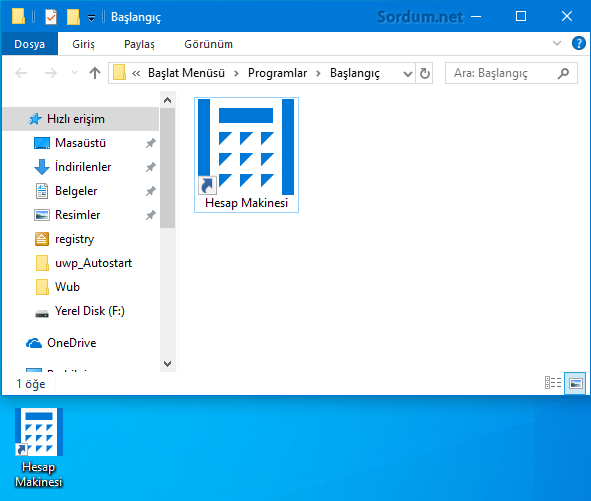
Task: Click the İndirilenler download arrow icon
Action: [x=42, y=167]
